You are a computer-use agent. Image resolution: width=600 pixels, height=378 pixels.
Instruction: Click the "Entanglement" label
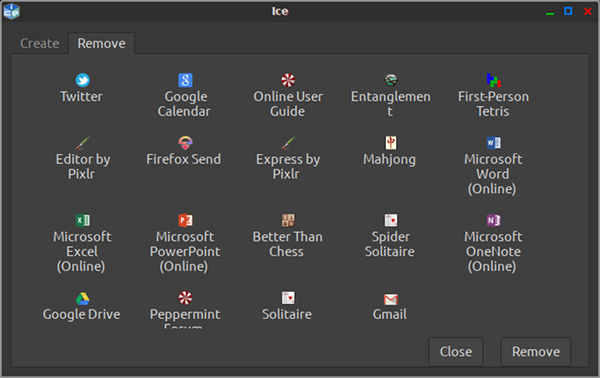[x=390, y=104]
